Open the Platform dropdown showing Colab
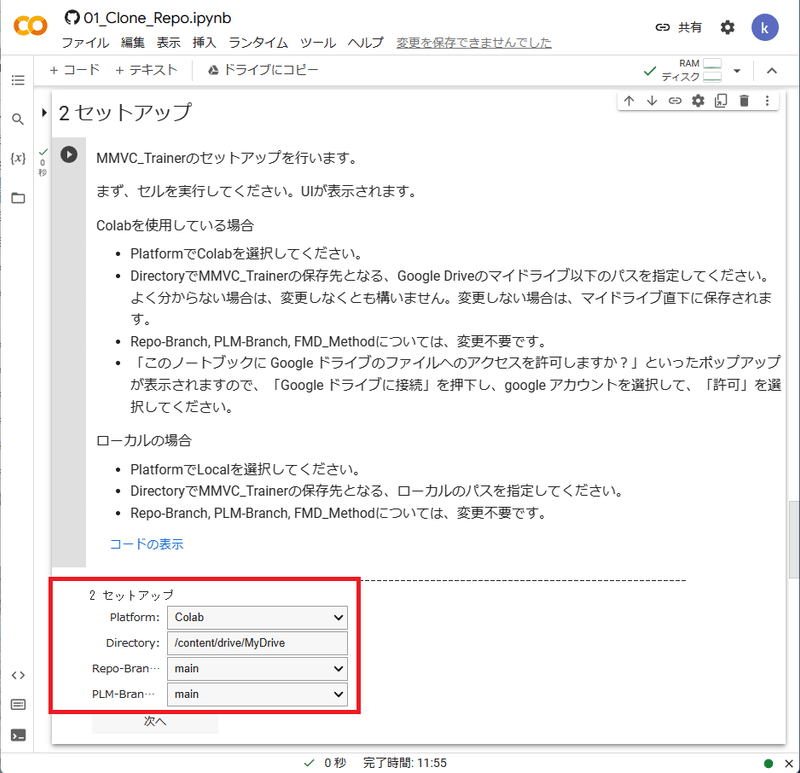This screenshot has height=773, width=800. coord(257,617)
